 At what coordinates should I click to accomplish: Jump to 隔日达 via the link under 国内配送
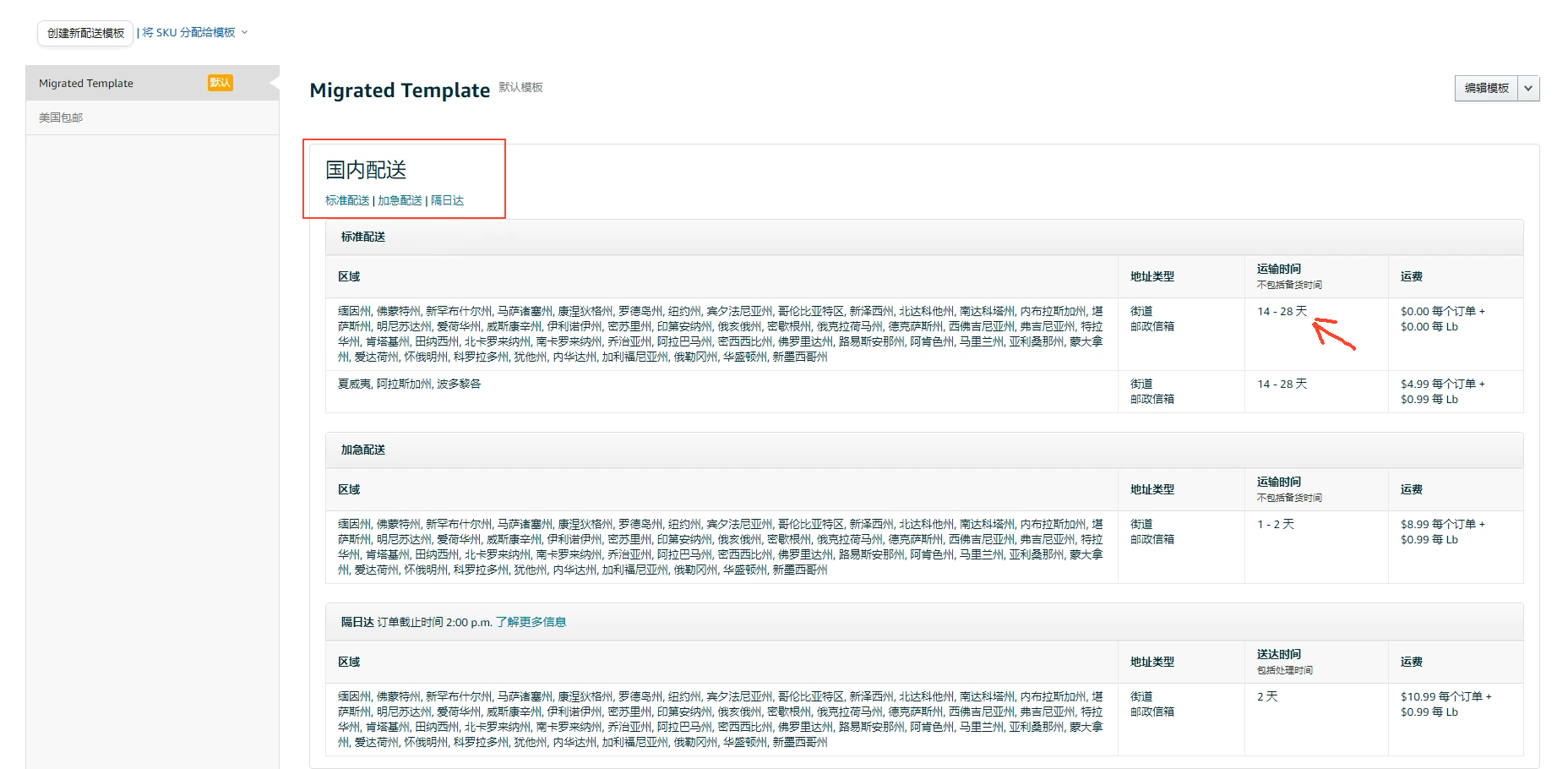point(447,200)
